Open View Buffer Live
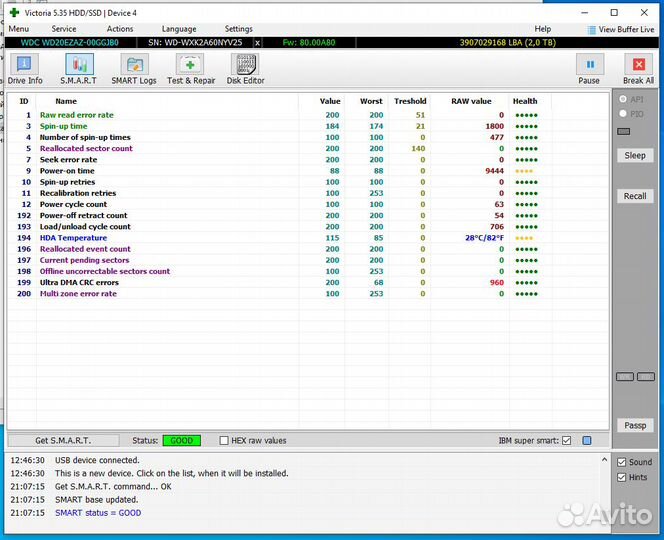 pos(620,30)
